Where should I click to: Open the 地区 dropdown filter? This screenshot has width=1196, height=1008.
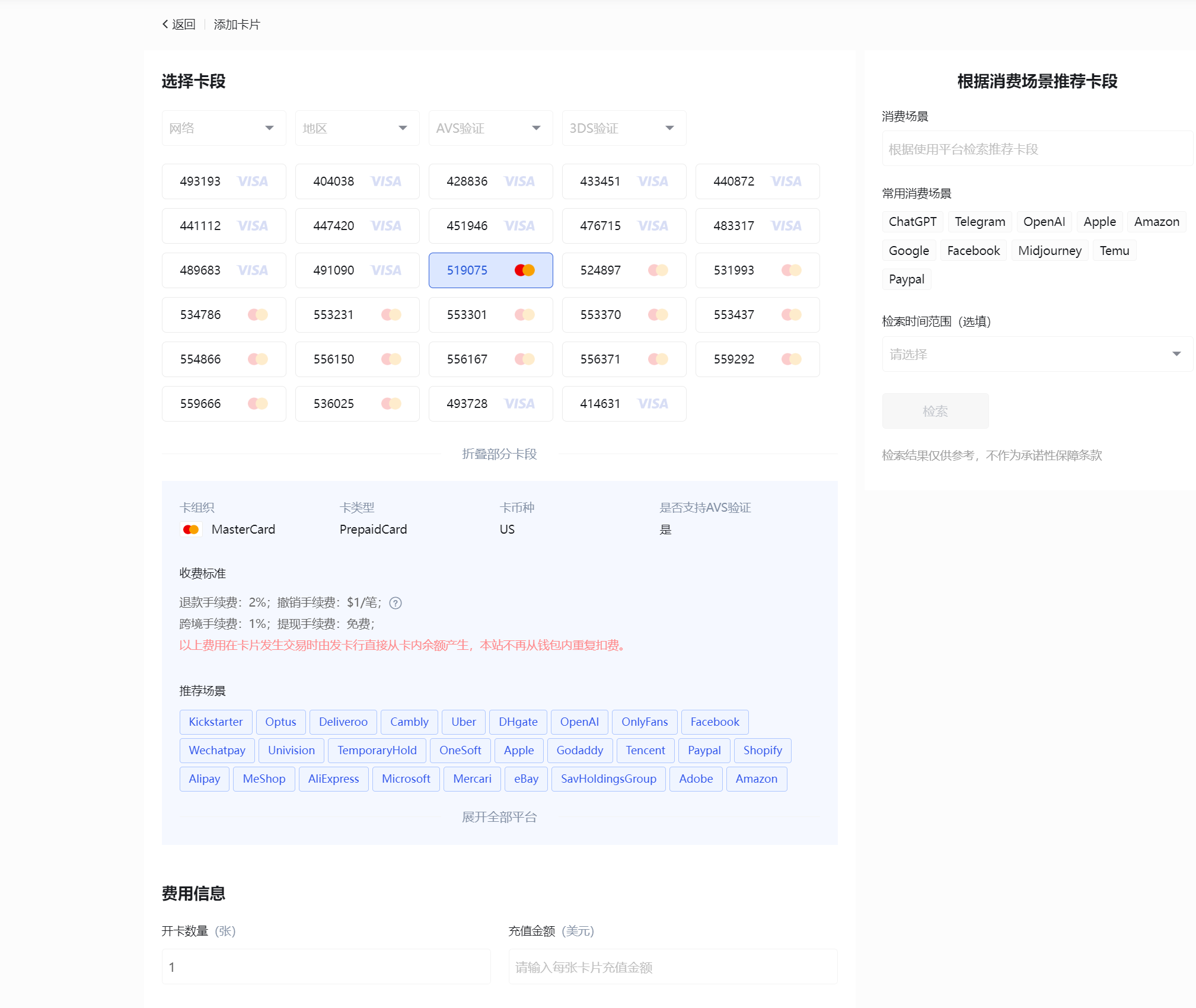coord(357,128)
